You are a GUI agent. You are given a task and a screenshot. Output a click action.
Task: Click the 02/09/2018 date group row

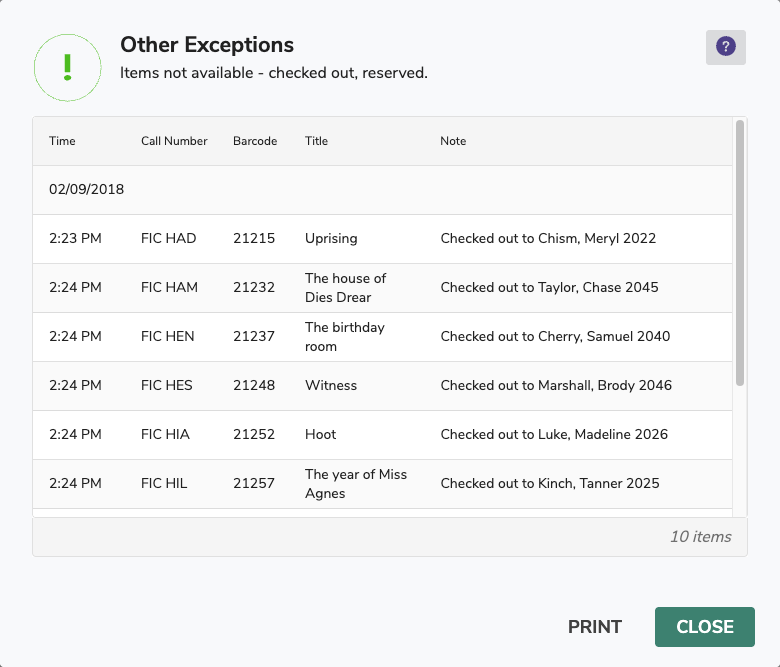coord(87,190)
